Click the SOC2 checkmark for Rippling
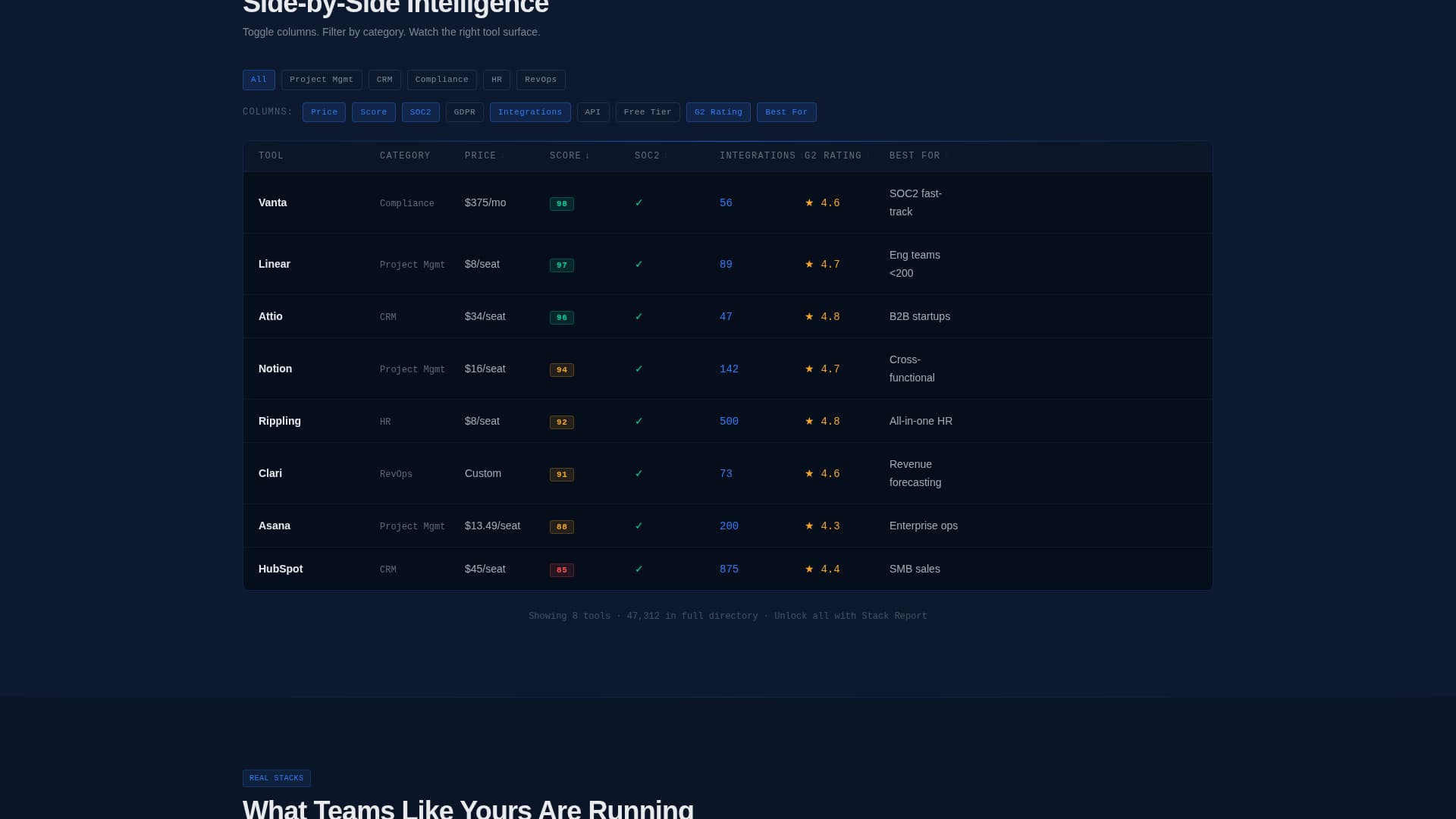 click(x=639, y=421)
